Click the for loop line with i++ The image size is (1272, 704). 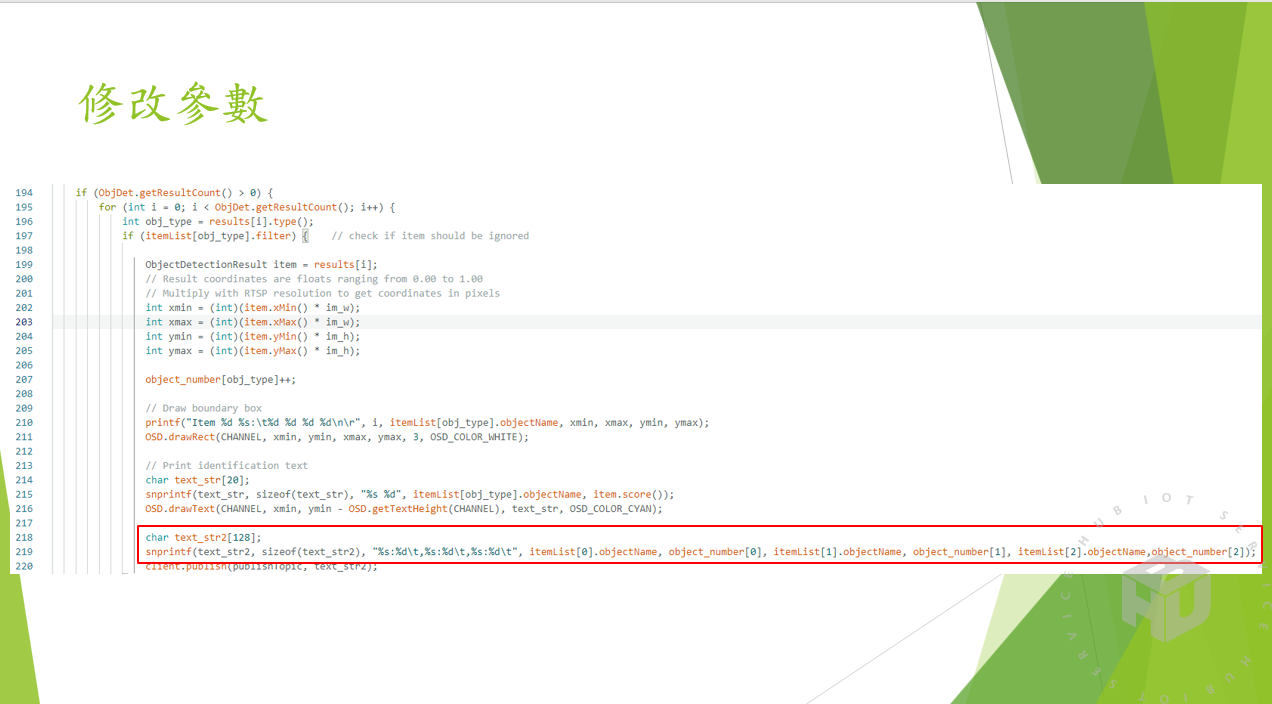248,207
